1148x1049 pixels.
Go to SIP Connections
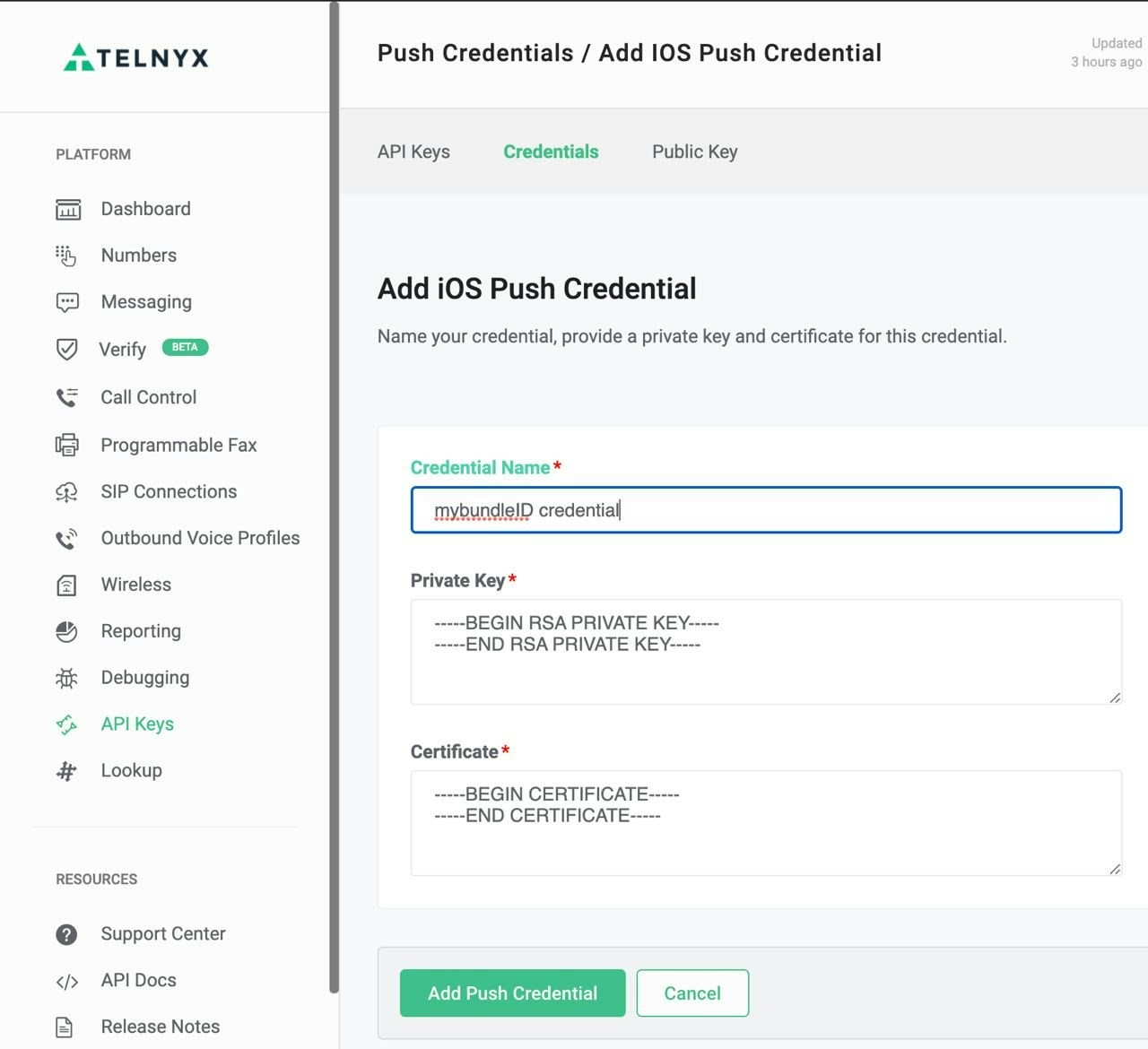pyautogui.click(x=169, y=491)
